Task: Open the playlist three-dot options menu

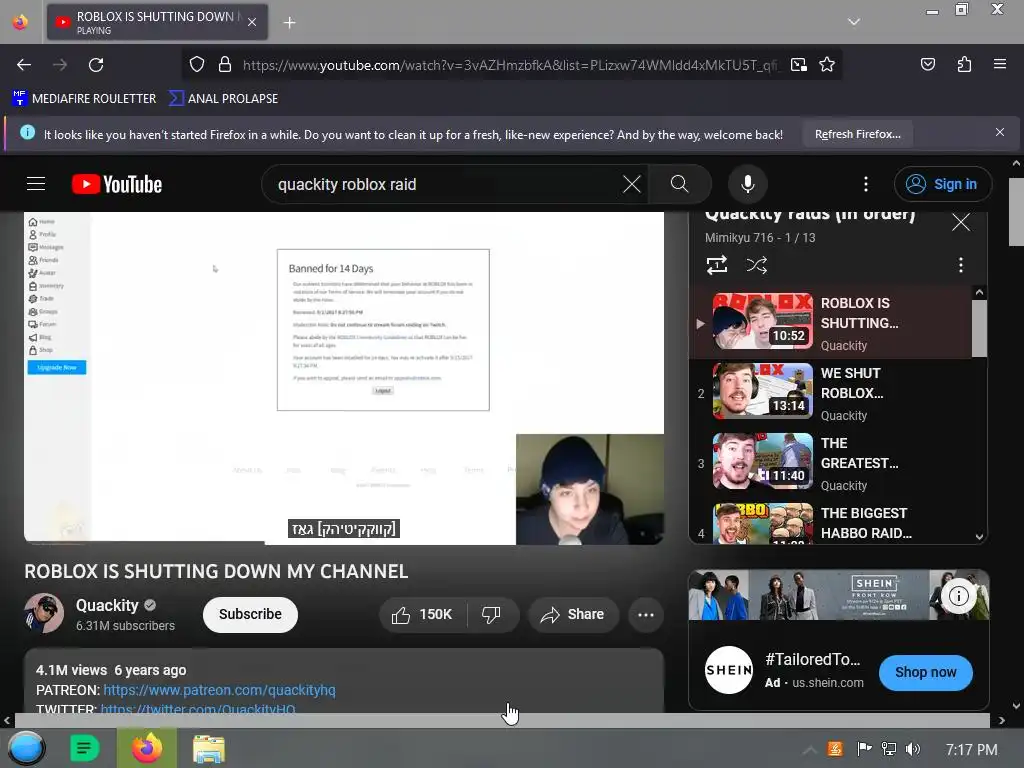Action: pos(960,265)
